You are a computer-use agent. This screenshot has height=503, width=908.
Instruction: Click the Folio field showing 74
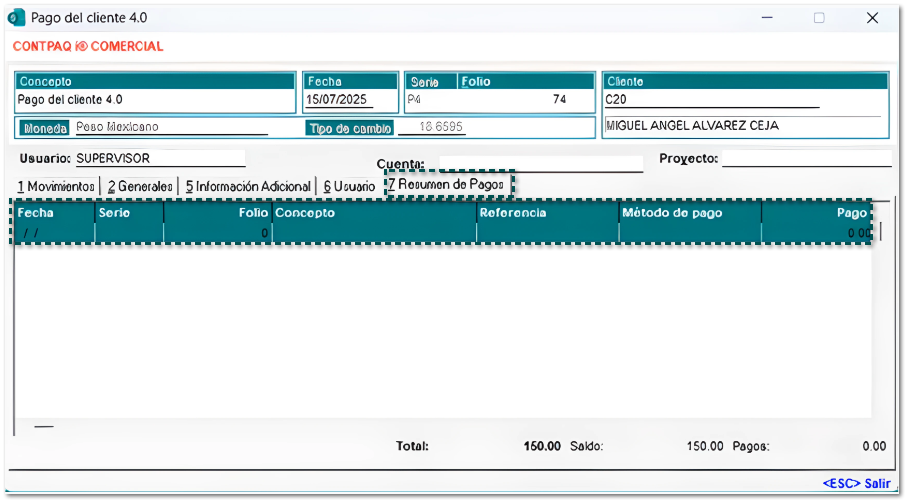(x=526, y=99)
